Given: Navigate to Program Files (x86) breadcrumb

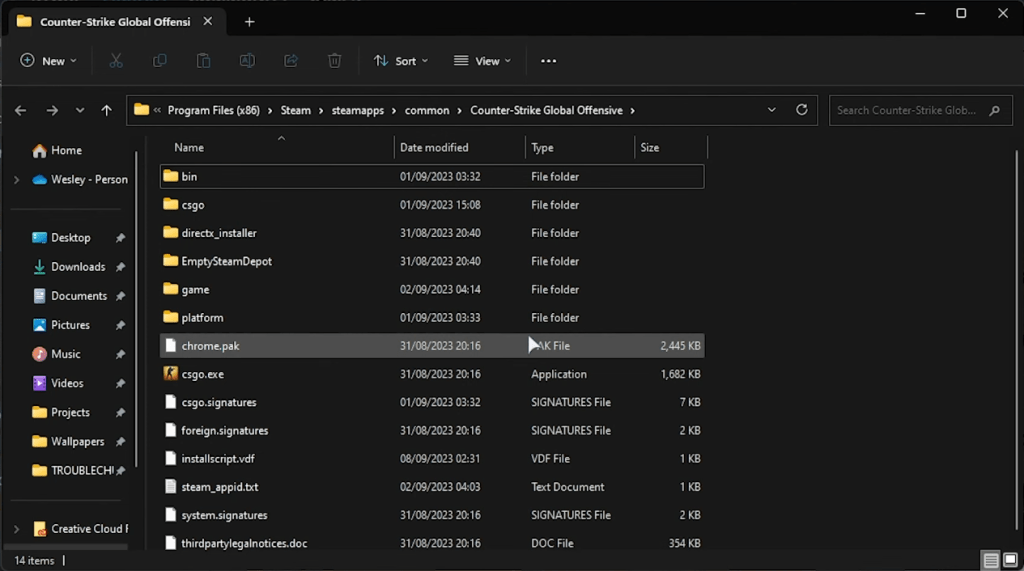Looking at the screenshot, I should [214, 110].
